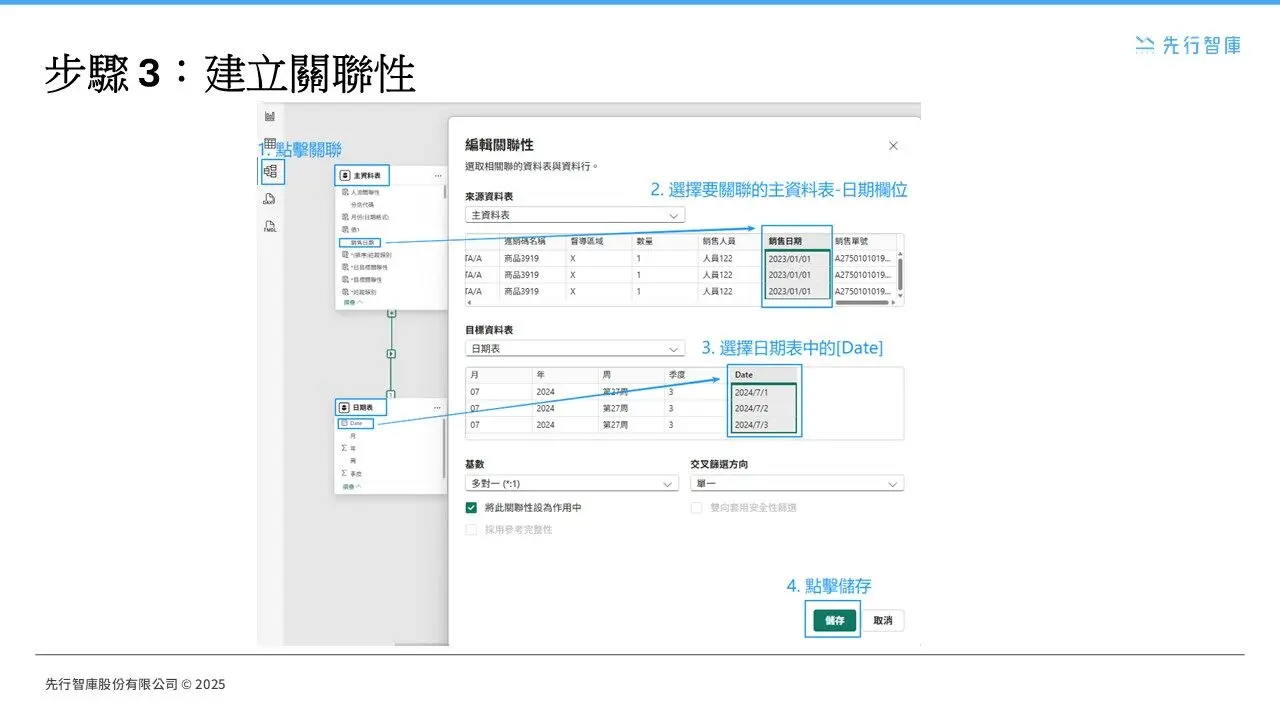Expand the 基數 dropdown showing 多對一
This screenshot has height=720, width=1280.
pos(571,483)
